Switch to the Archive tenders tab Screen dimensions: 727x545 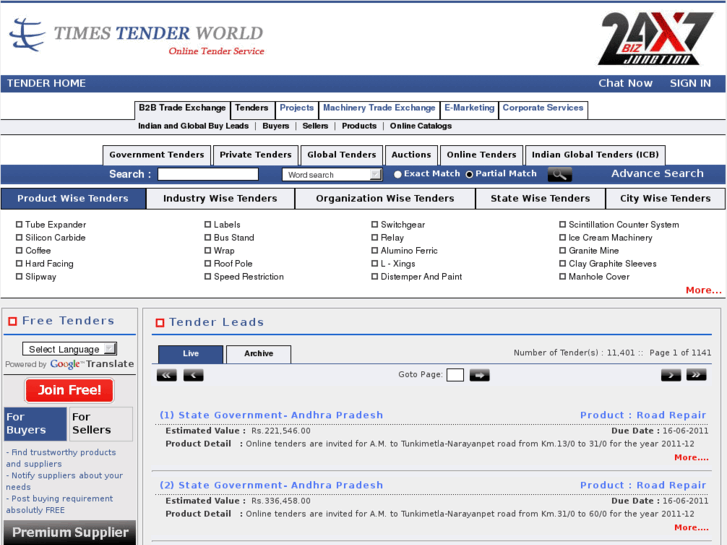(x=259, y=354)
